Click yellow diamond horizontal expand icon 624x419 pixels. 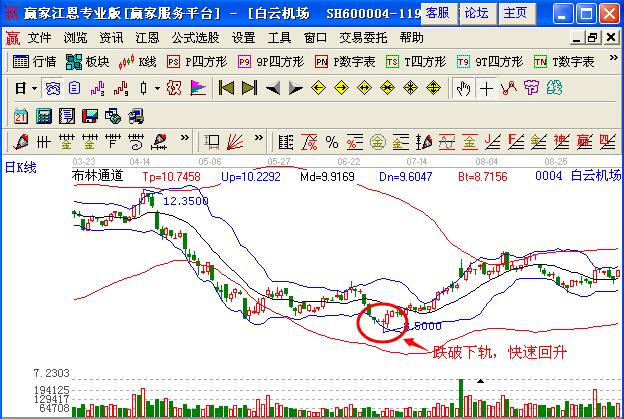coord(365,88)
